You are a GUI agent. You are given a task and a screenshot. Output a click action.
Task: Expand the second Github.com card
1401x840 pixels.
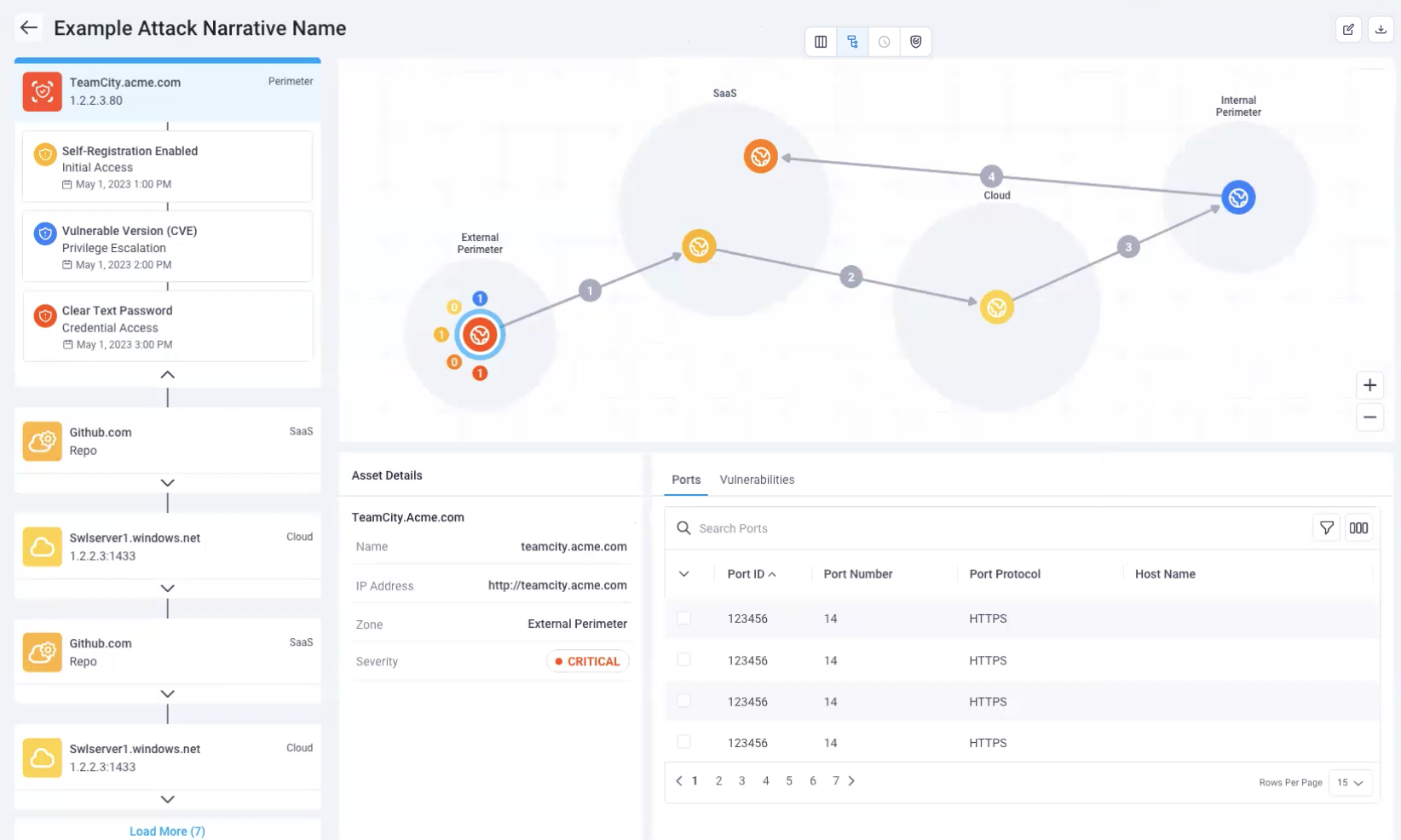[x=168, y=694]
